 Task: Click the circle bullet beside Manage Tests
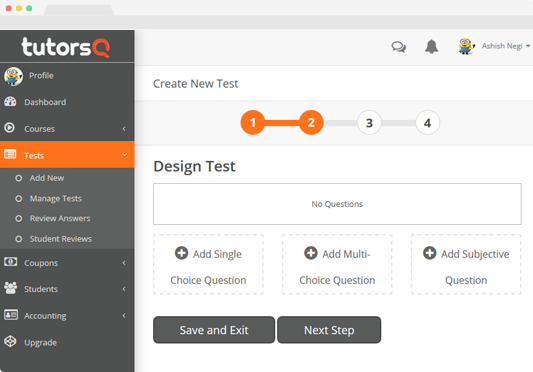coord(19,199)
